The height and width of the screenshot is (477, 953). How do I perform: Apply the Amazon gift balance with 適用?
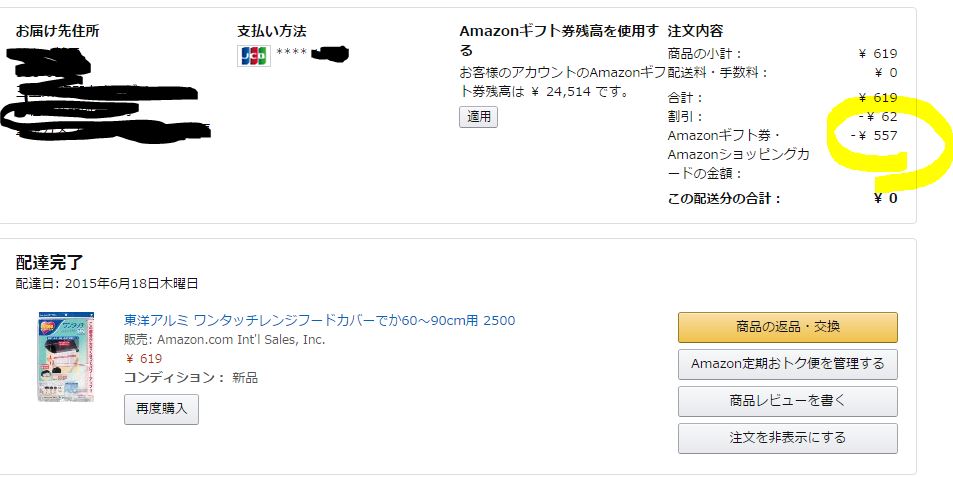478,117
